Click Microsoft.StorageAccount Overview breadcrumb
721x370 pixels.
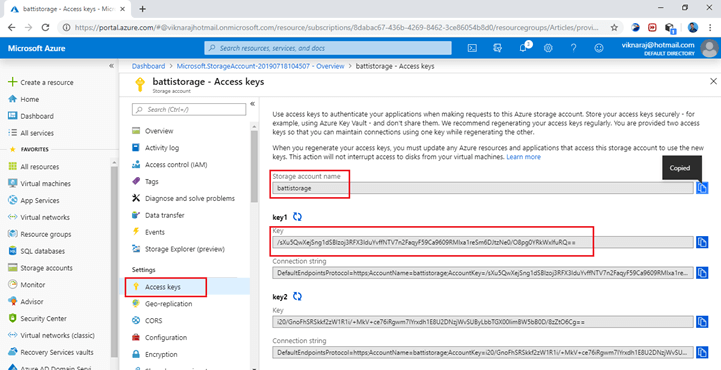click(260, 66)
